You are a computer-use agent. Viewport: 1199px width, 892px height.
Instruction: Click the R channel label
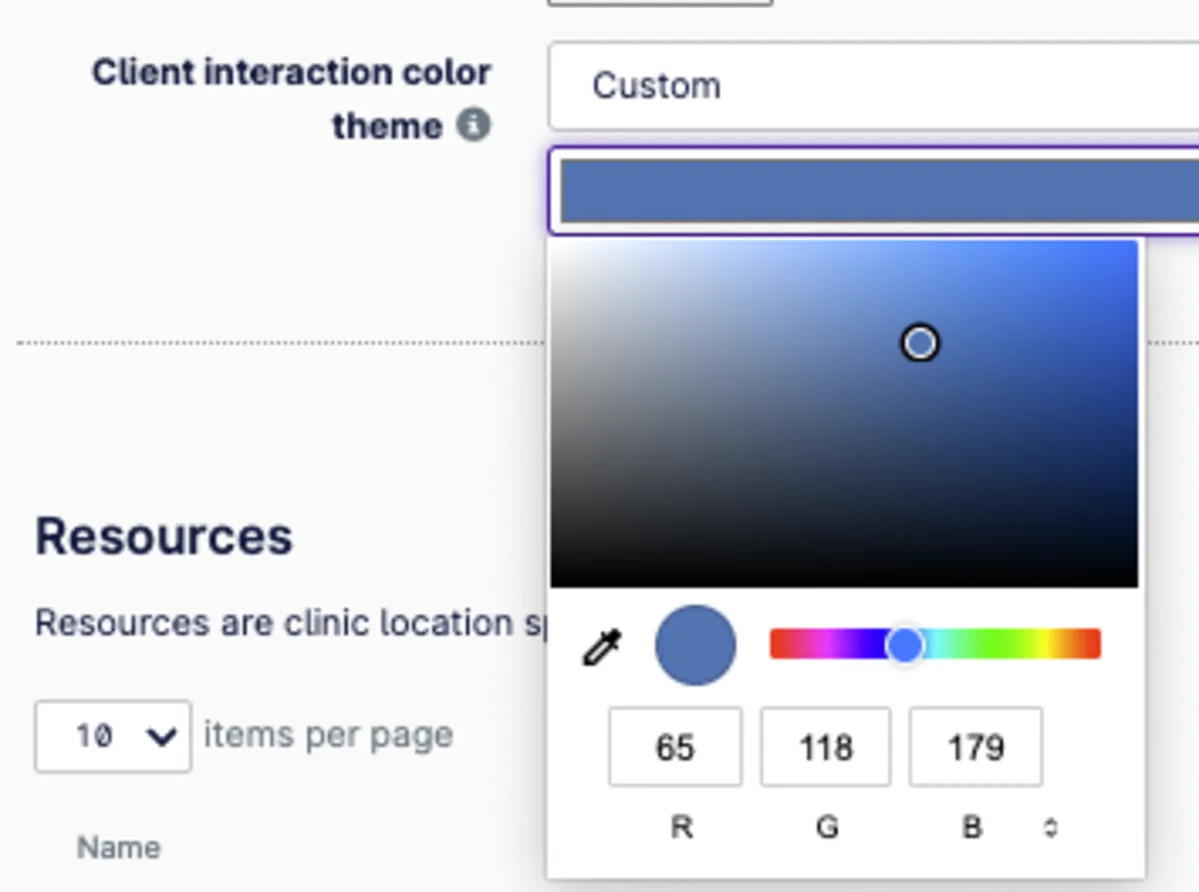[681, 827]
